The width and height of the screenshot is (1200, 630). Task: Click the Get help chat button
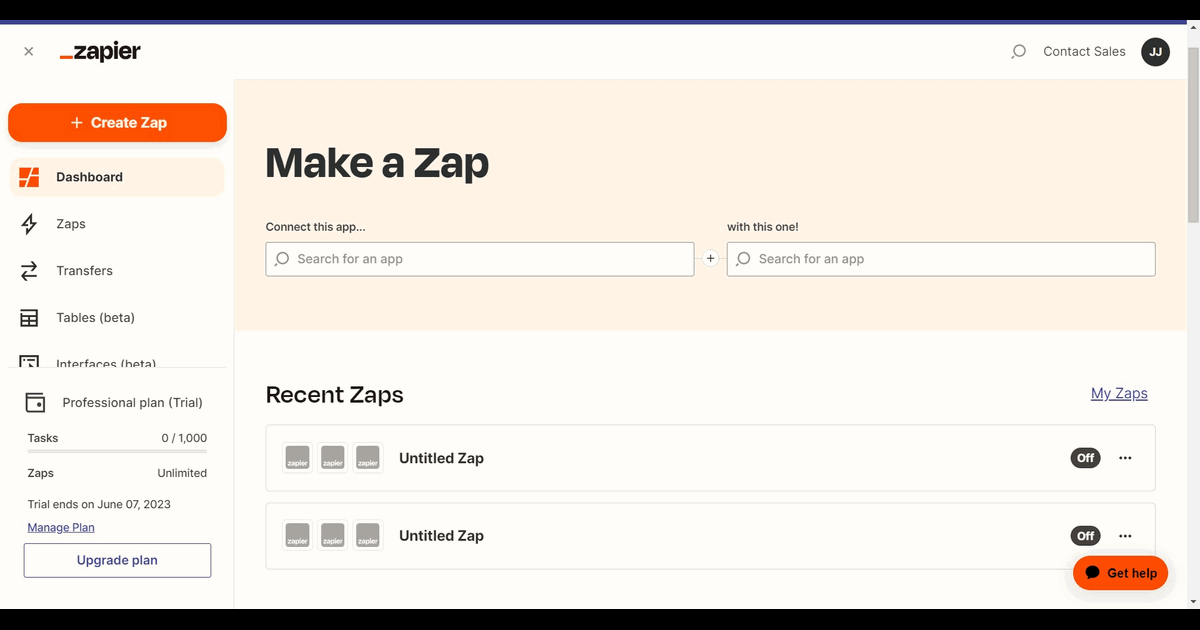pyautogui.click(x=1120, y=573)
